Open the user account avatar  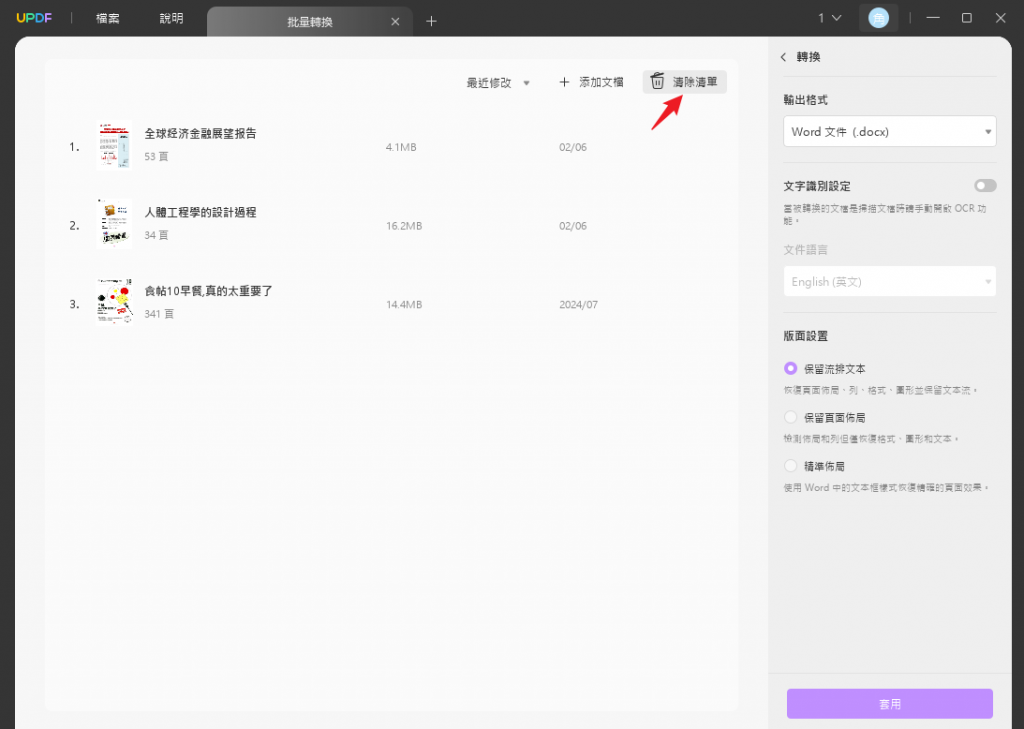coord(878,18)
